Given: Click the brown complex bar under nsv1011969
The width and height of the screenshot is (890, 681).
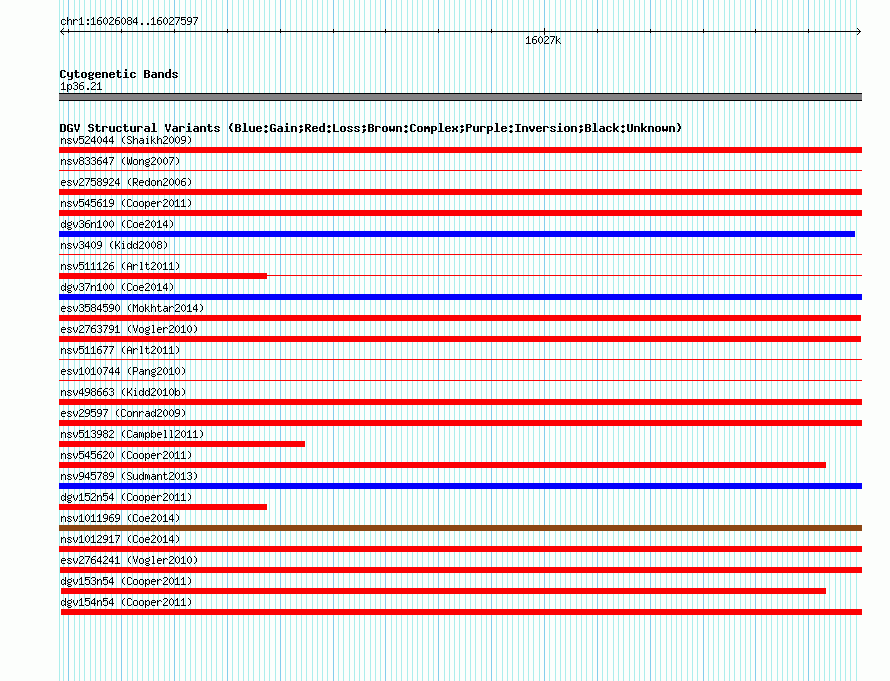Looking at the screenshot, I should (x=460, y=528).
